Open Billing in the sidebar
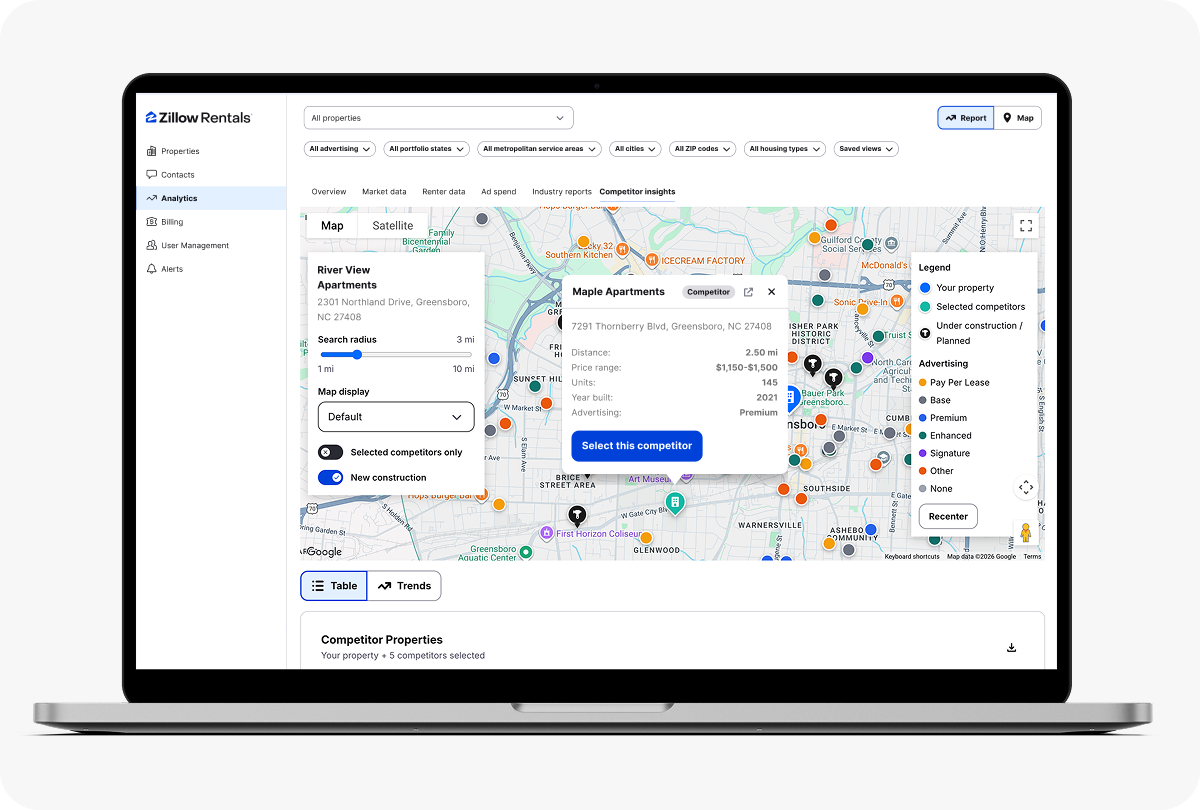 point(211,222)
